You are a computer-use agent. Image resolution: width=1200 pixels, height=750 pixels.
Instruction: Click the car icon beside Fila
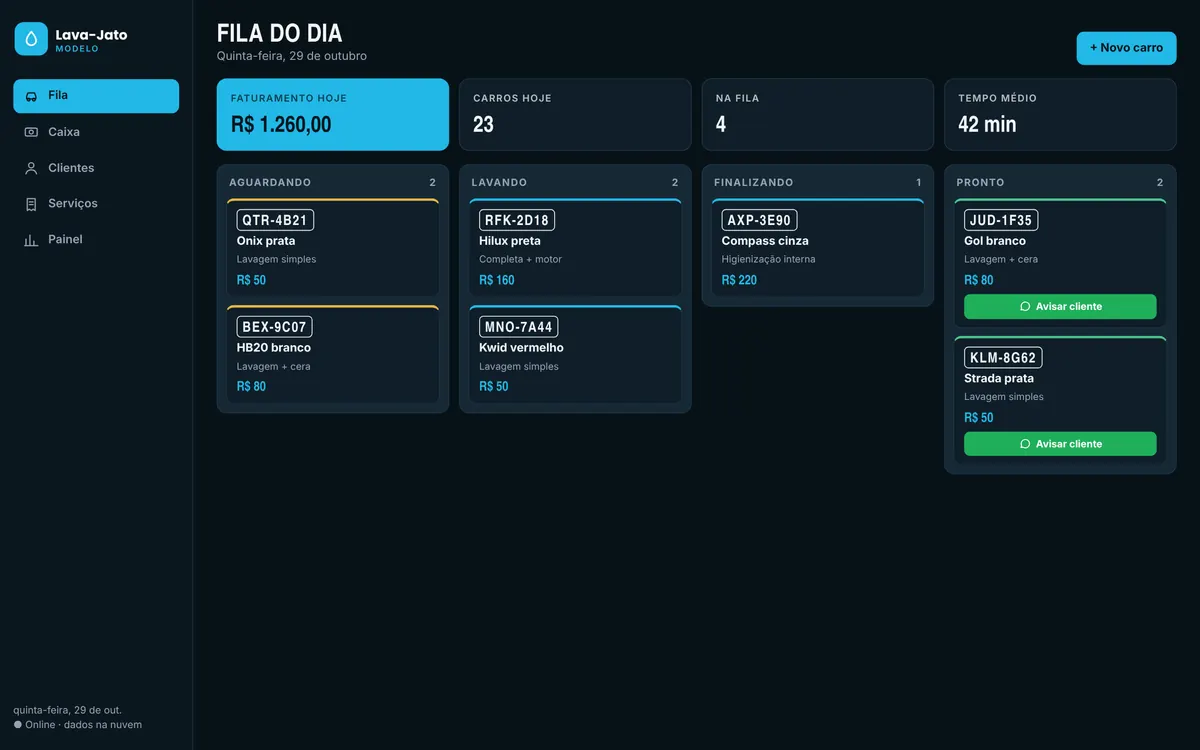point(31,96)
